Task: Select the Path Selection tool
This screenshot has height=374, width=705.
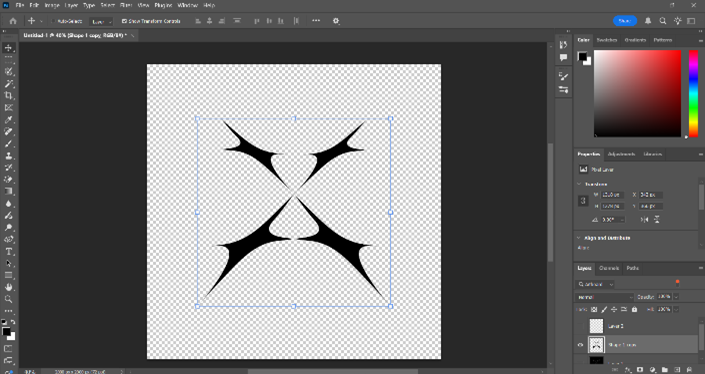Action: [x=9, y=263]
